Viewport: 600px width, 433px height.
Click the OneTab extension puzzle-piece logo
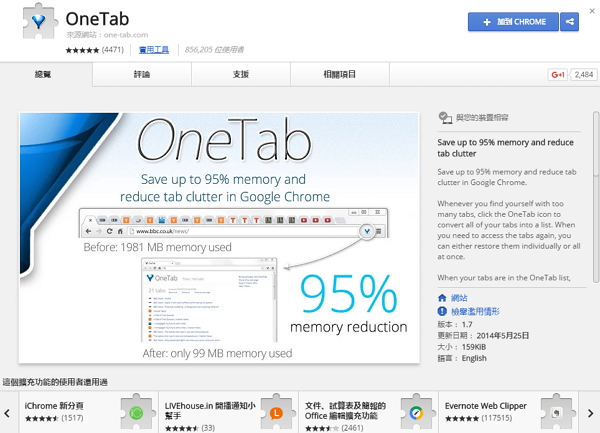tap(40, 21)
